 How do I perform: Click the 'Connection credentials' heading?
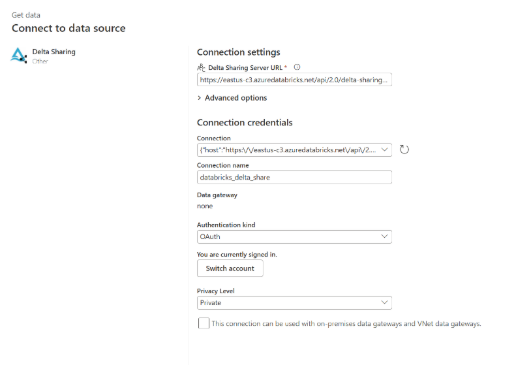pyautogui.click(x=245, y=123)
